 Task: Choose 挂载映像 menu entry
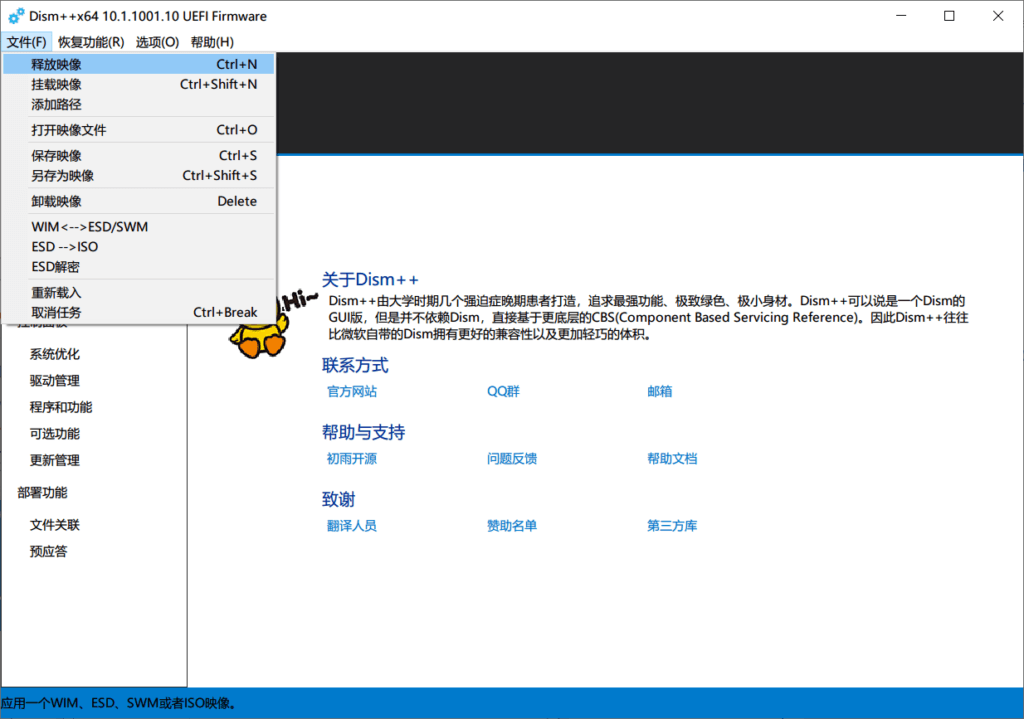coord(138,84)
